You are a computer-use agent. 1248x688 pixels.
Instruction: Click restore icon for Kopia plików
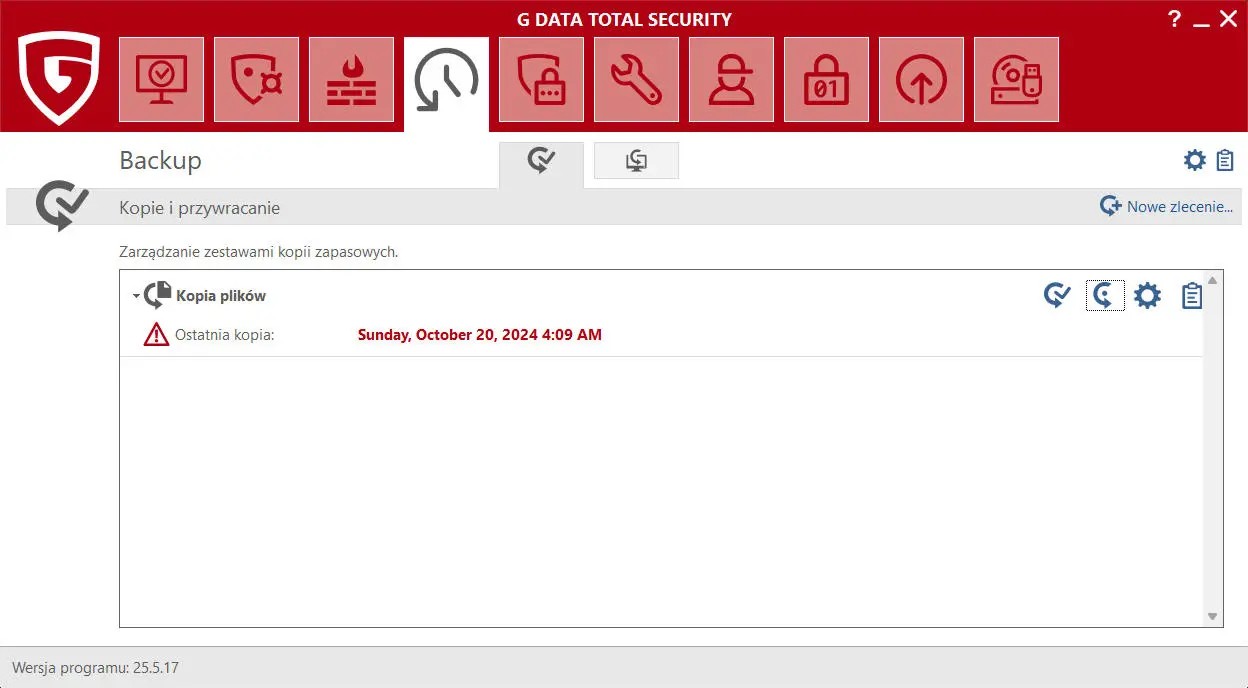coord(1104,296)
